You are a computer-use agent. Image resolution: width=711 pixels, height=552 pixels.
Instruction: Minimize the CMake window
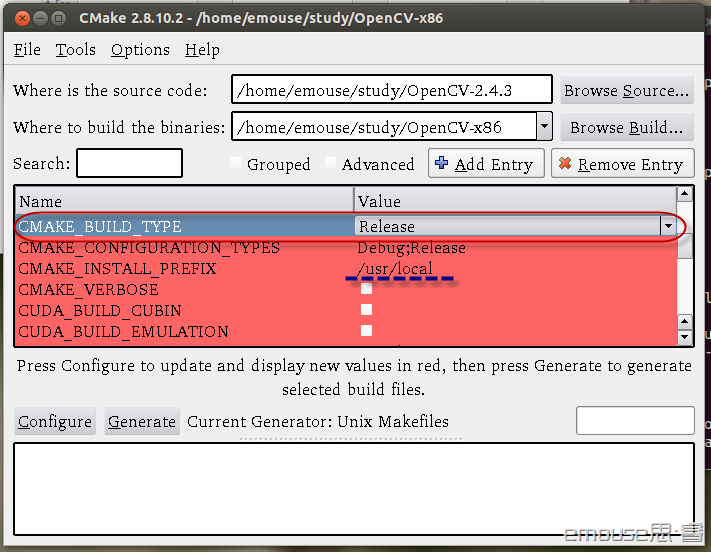[x=40, y=19]
